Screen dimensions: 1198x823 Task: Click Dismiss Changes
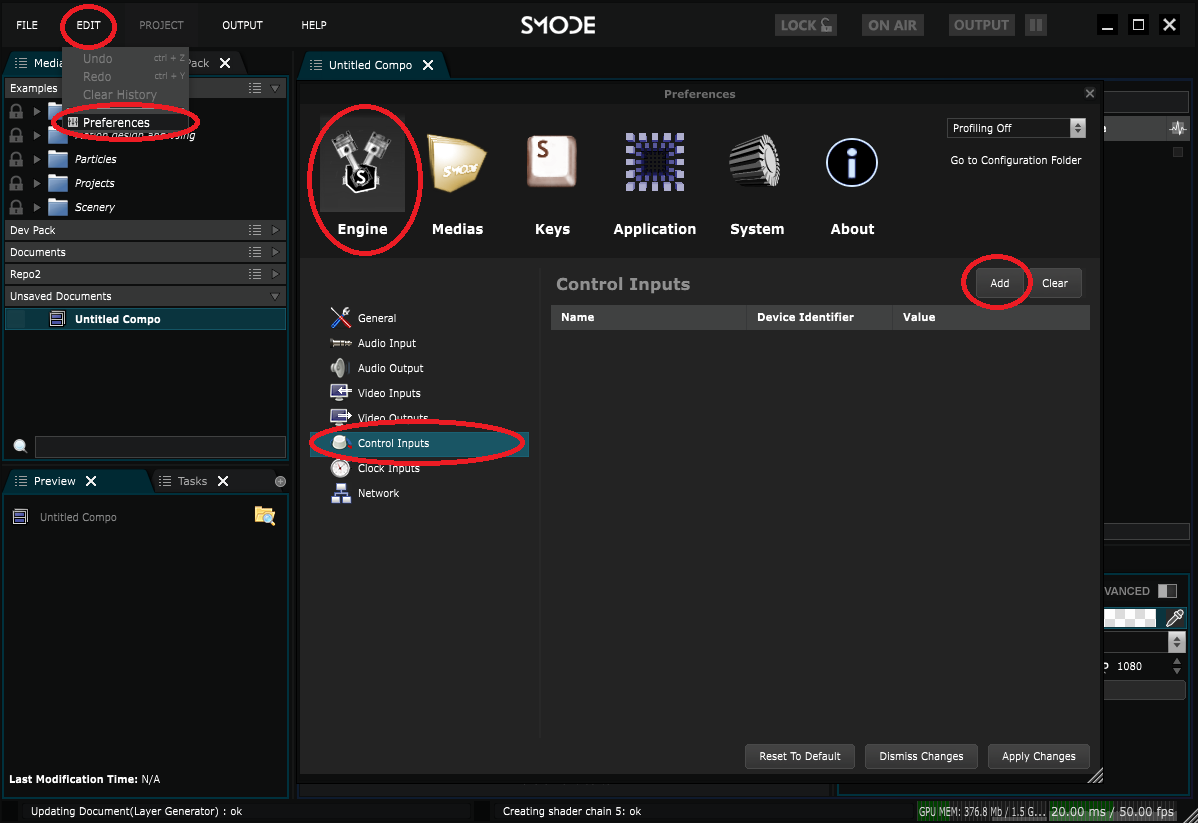[x=921, y=756]
